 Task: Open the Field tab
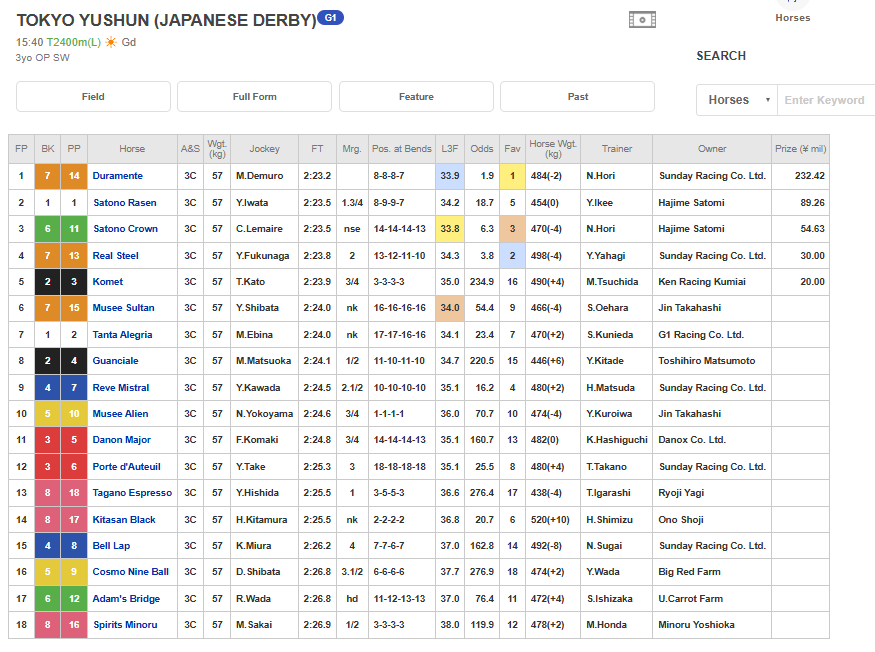pyautogui.click(x=93, y=97)
